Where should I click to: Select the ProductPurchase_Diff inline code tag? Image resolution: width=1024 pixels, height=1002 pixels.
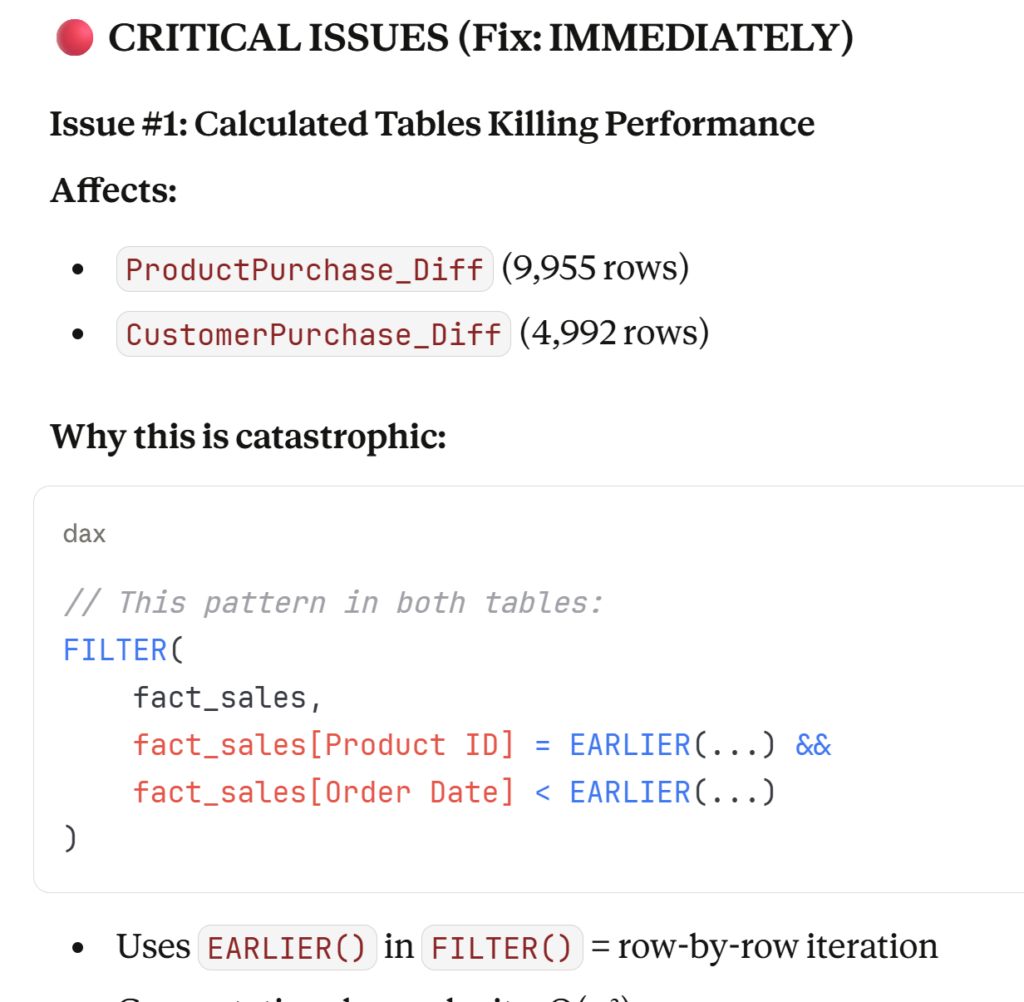coord(305,269)
